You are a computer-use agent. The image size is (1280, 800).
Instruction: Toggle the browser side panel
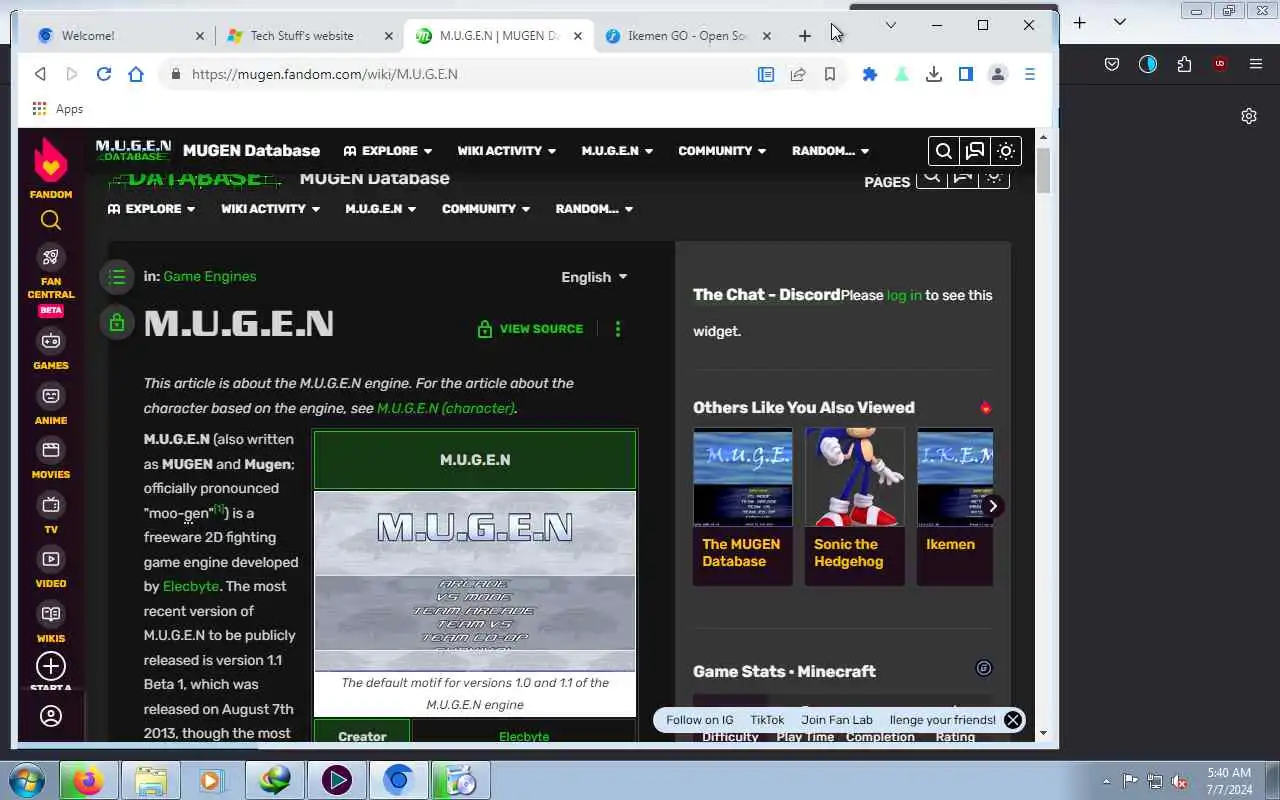click(x=966, y=74)
